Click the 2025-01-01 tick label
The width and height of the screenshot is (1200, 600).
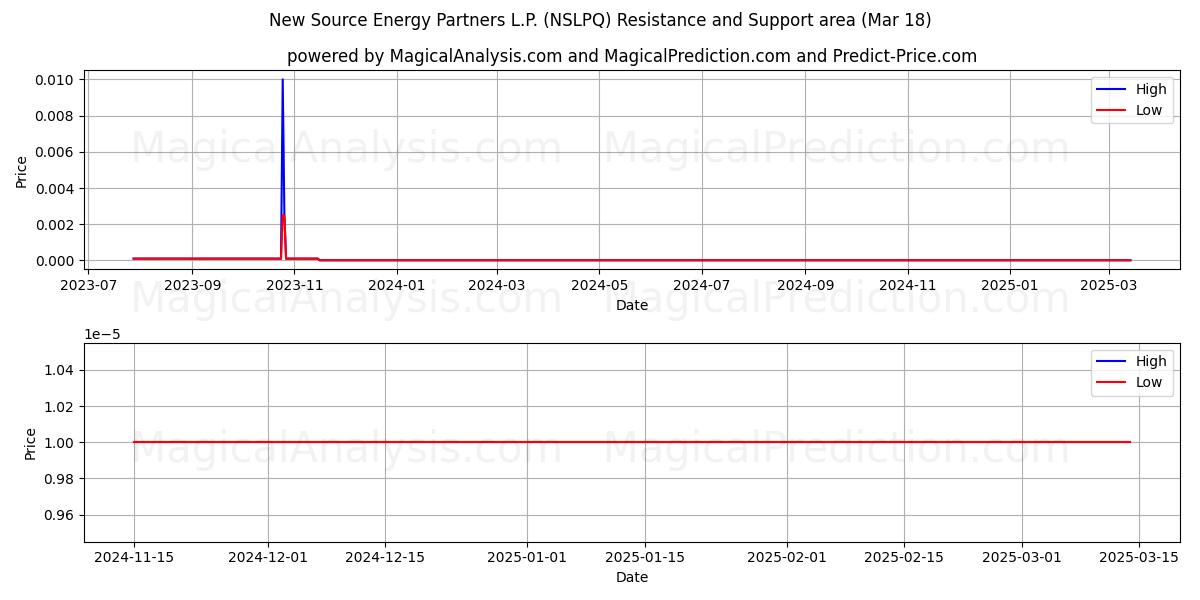click(x=527, y=557)
